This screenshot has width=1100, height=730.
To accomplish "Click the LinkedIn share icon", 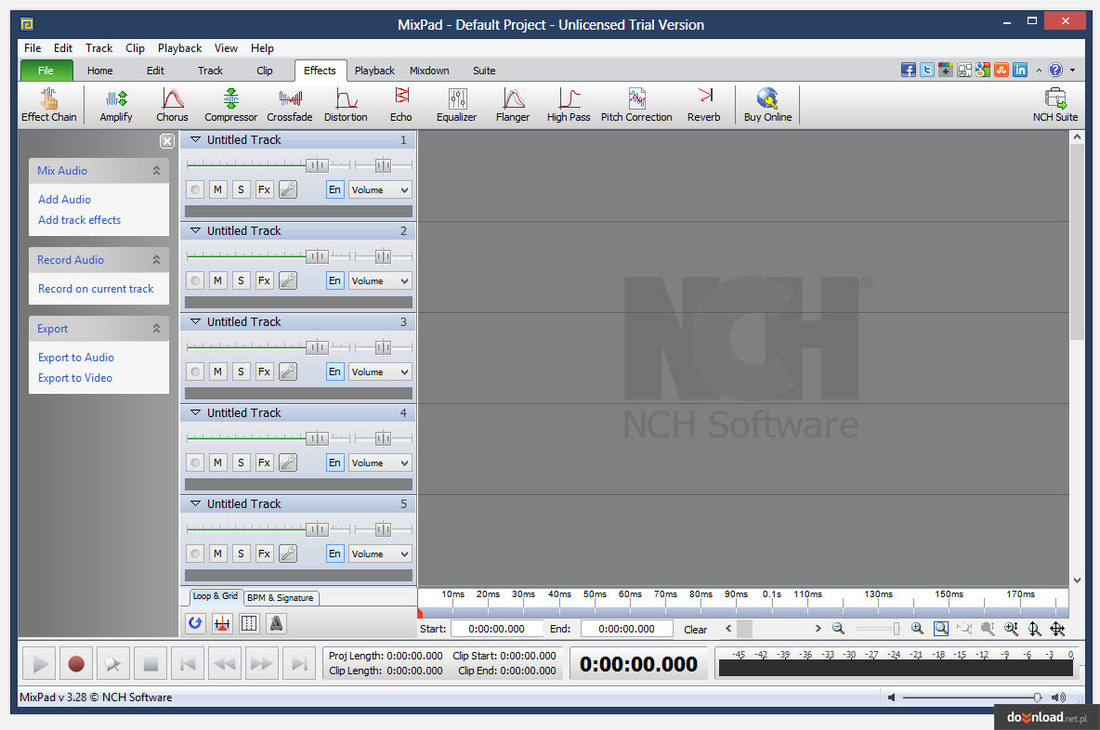I will (x=1020, y=70).
